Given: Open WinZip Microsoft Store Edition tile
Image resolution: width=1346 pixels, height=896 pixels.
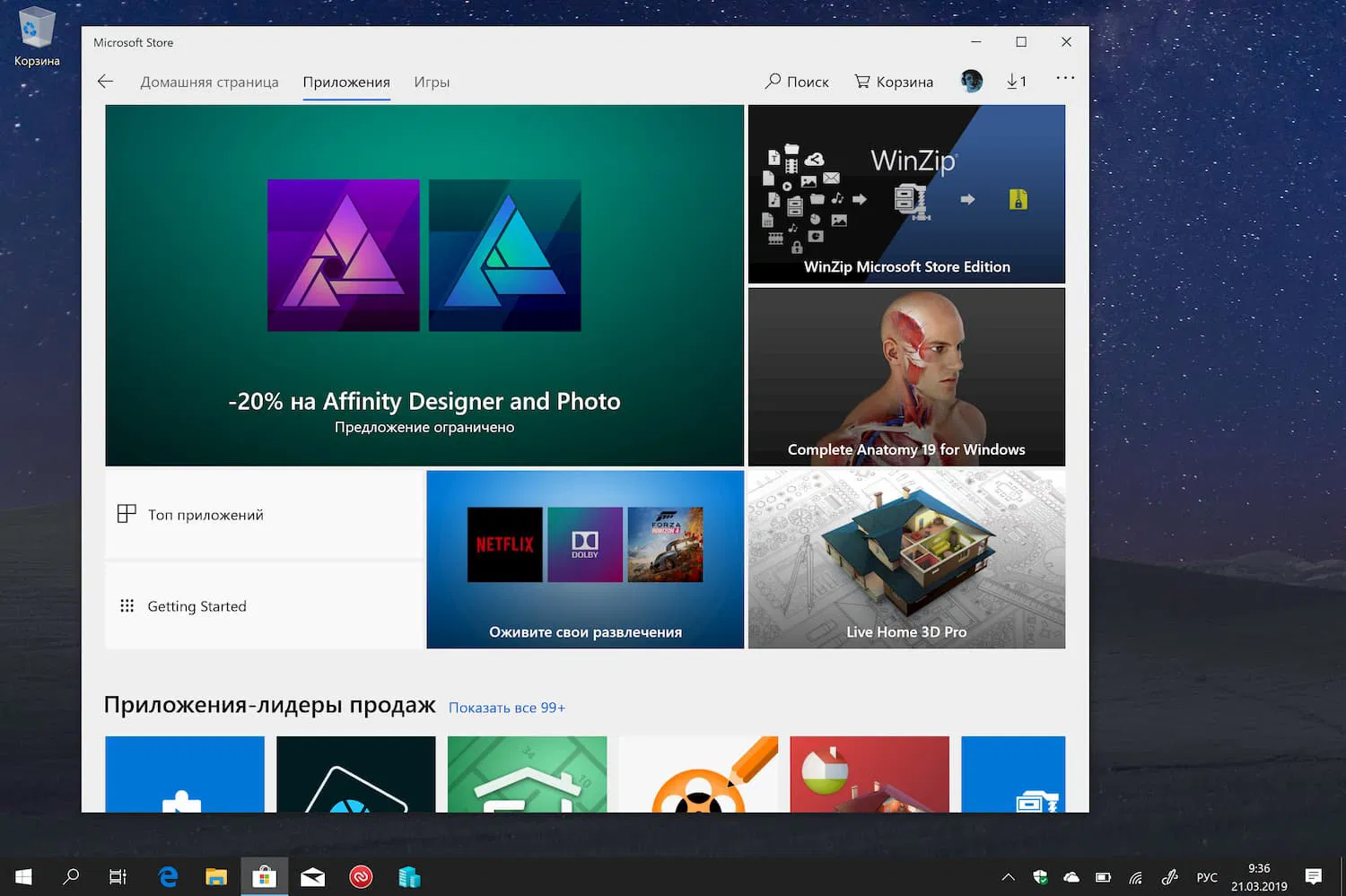Looking at the screenshot, I should [906, 194].
